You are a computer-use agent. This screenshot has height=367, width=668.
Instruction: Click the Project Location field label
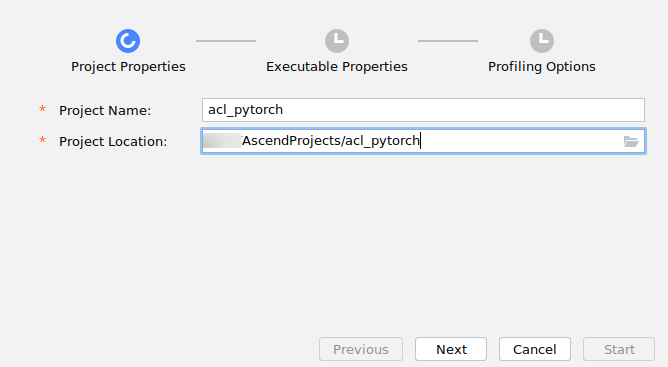point(113,142)
